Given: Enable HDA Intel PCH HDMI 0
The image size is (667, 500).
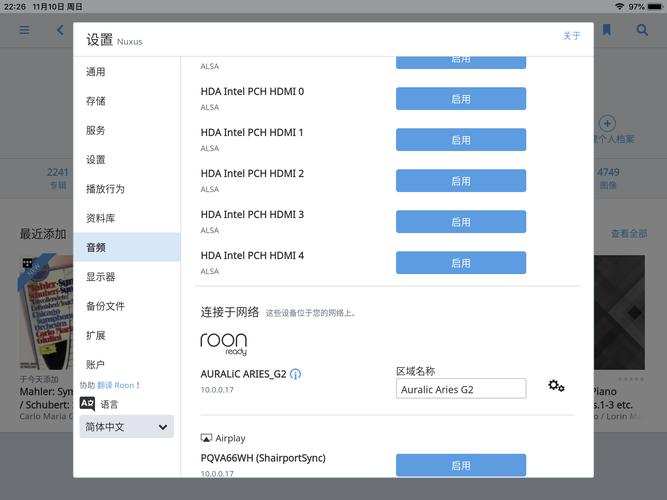Looking at the screenshot, I should [461, 99].
